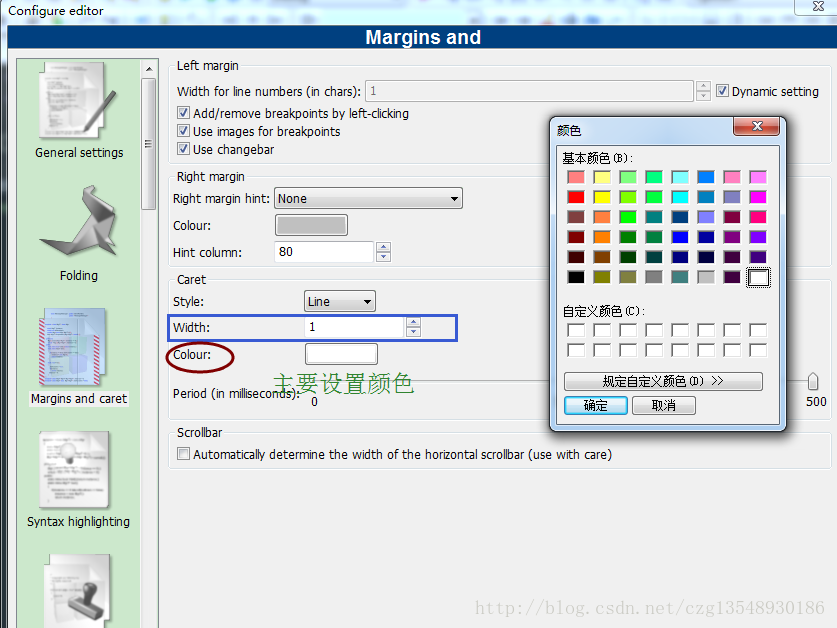Click the sidebar vertical scrollbar thumb
This screenshot has height=628, width=837.
pos(149,144)
